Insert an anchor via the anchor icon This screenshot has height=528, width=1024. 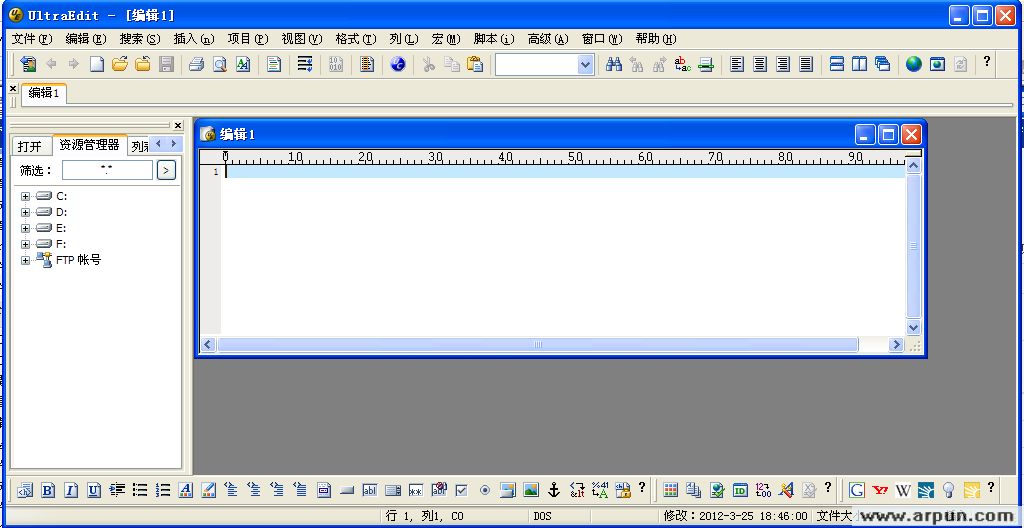[x=554, y=490]
